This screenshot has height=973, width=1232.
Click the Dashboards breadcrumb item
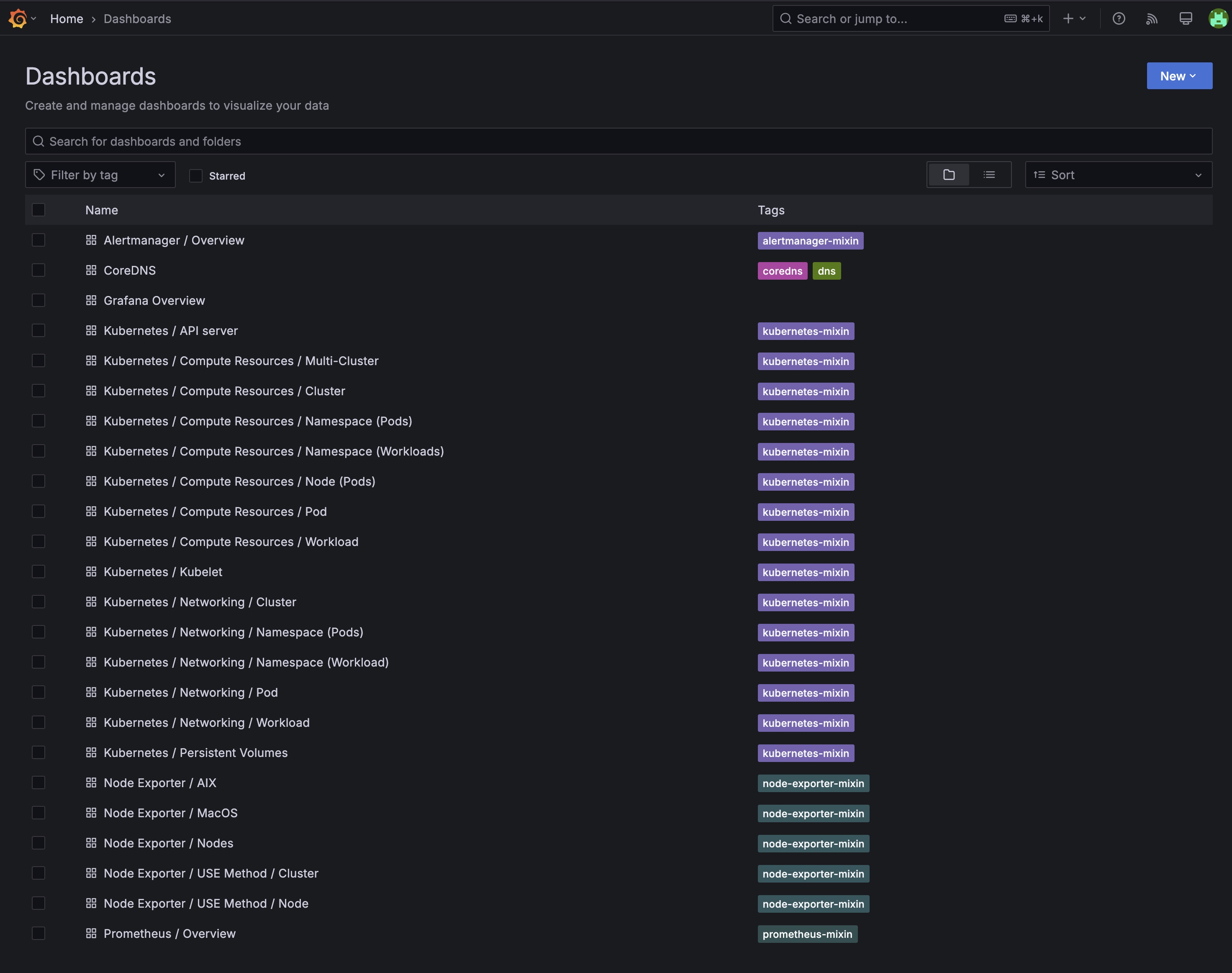[x=137, y=18]
